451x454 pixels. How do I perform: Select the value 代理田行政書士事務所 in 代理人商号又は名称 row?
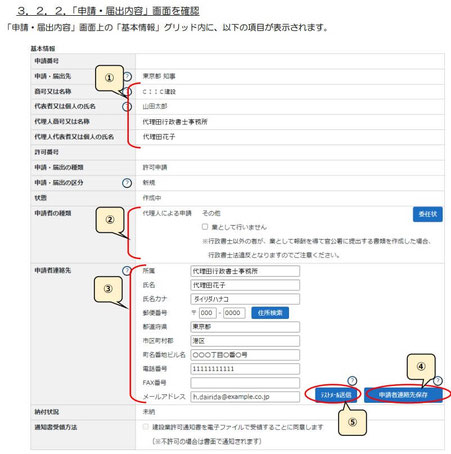point(175,122)
